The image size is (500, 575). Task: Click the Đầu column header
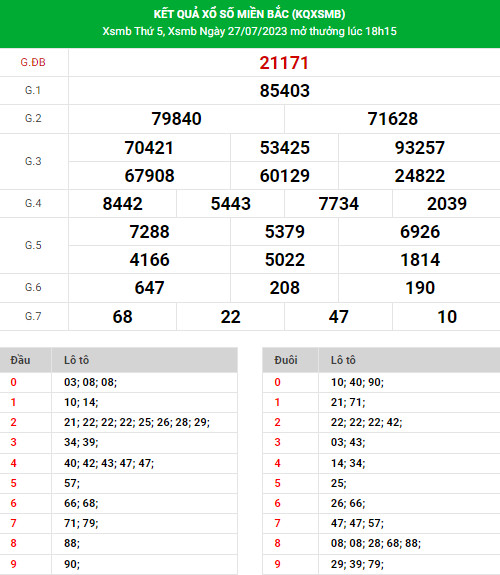click(21, 360)
